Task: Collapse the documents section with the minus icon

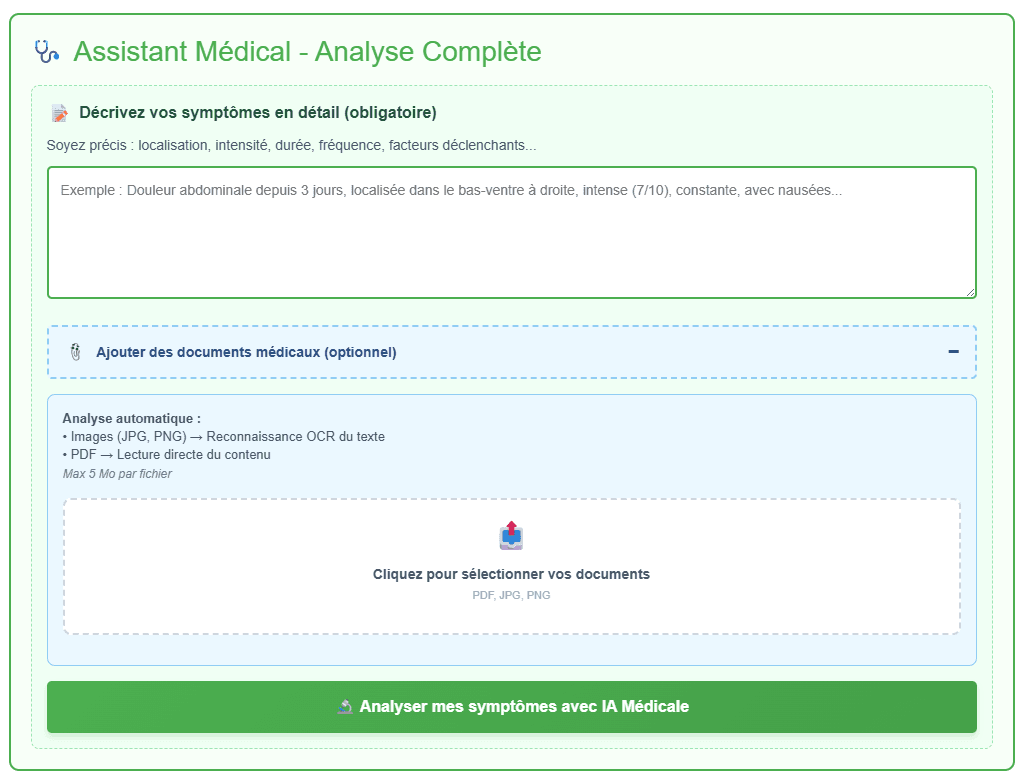Action: [953, 352]
